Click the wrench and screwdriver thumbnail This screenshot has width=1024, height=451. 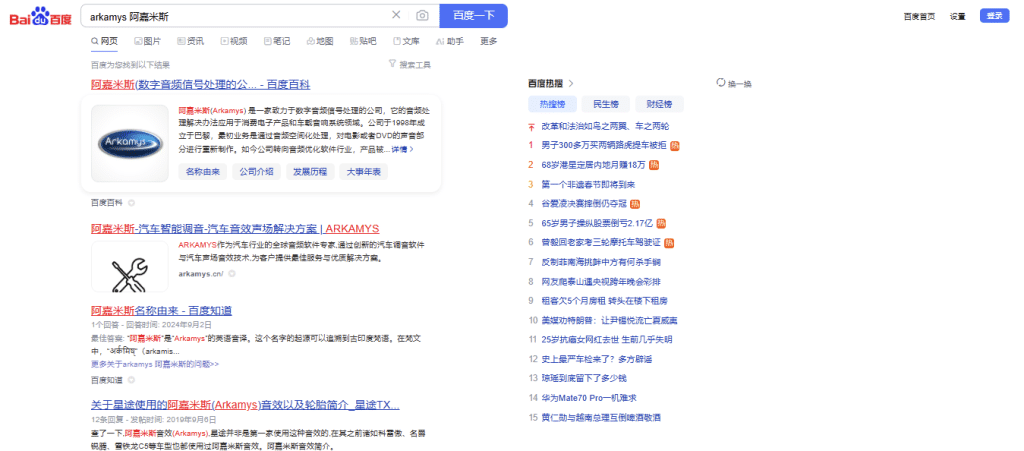(129, 266)
